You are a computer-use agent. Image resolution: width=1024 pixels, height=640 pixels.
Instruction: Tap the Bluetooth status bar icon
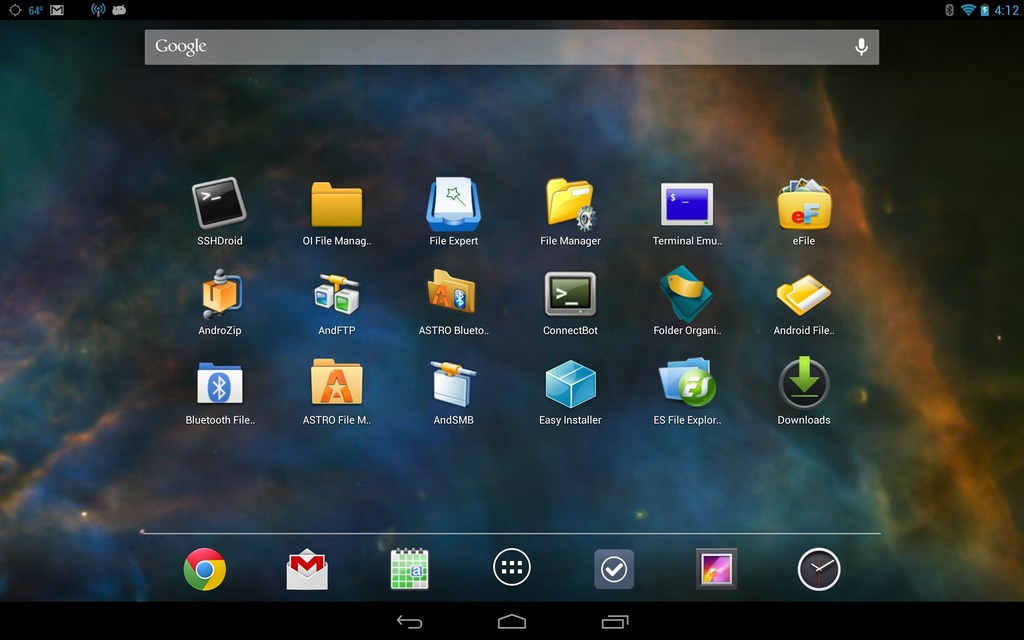(x=949, y=10)
